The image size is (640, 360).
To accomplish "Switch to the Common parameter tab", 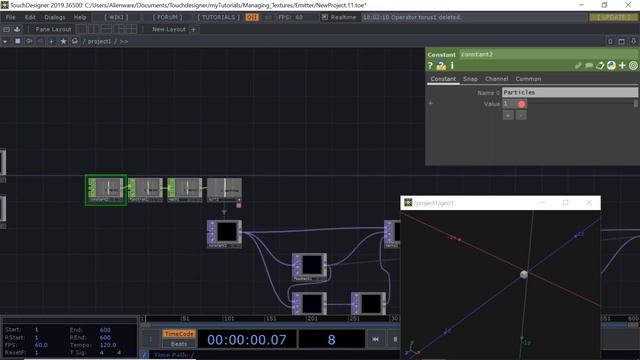I will coord(528,79).
